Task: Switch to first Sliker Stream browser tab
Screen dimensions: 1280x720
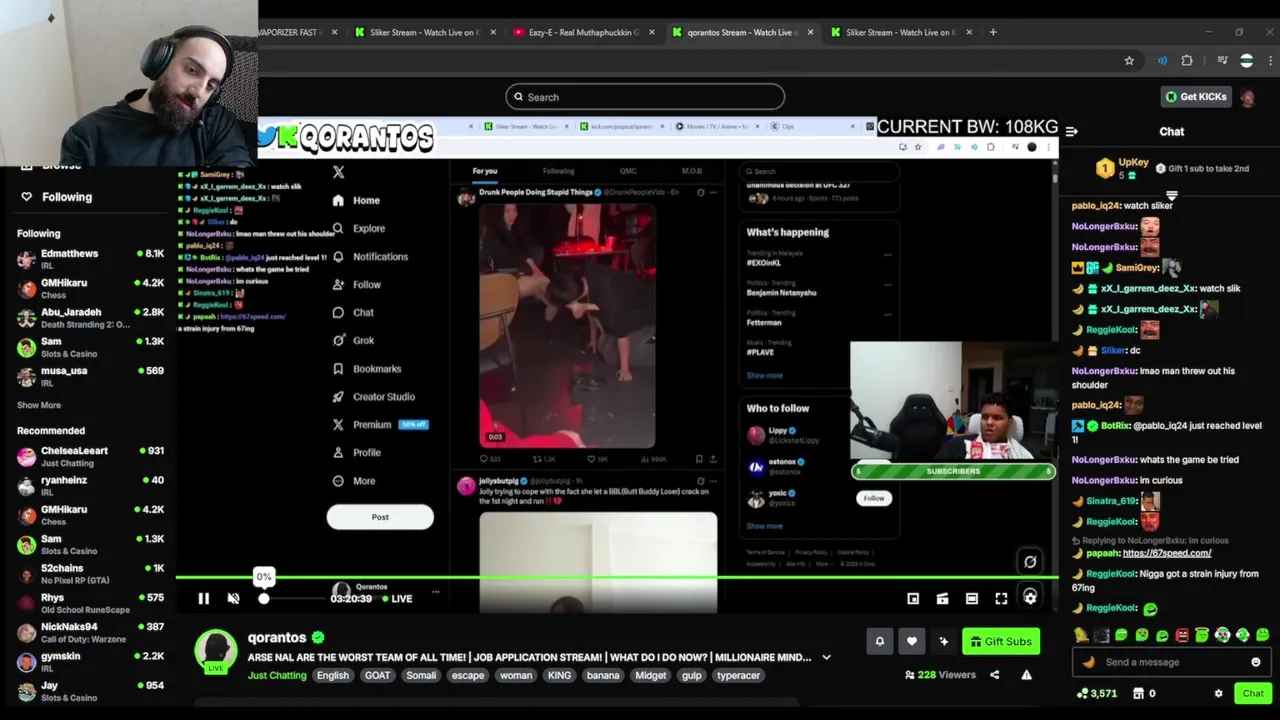Action: click(x=424, y=32)
